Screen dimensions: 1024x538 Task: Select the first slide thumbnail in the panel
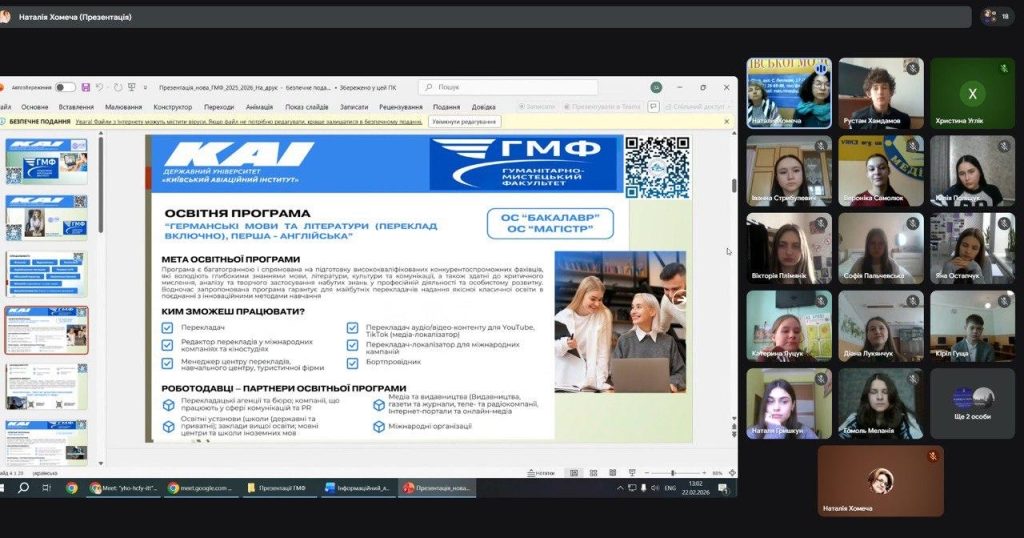tap(47, 160)
